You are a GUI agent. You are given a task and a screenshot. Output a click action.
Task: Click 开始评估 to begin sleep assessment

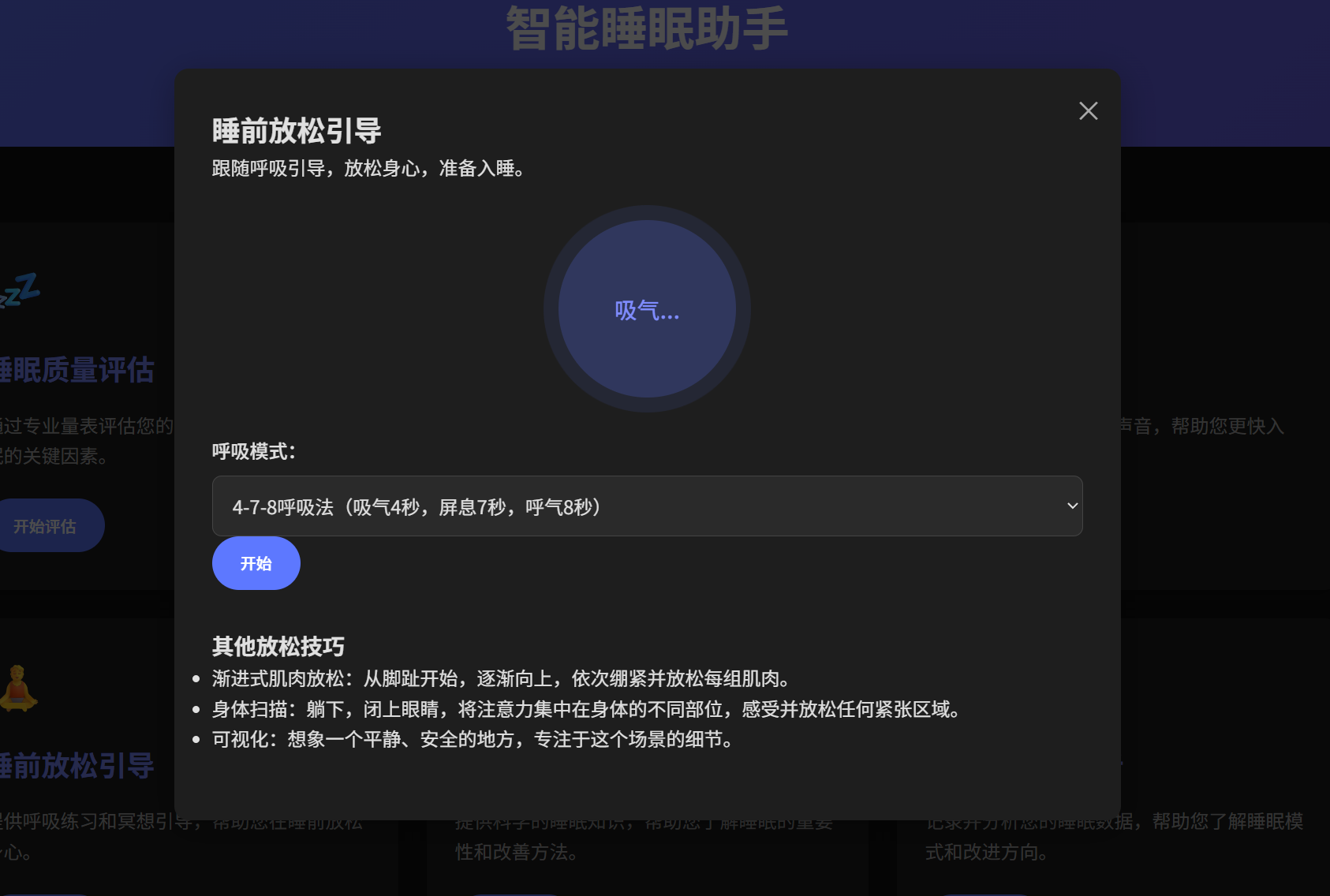click(x=47, y=525)
